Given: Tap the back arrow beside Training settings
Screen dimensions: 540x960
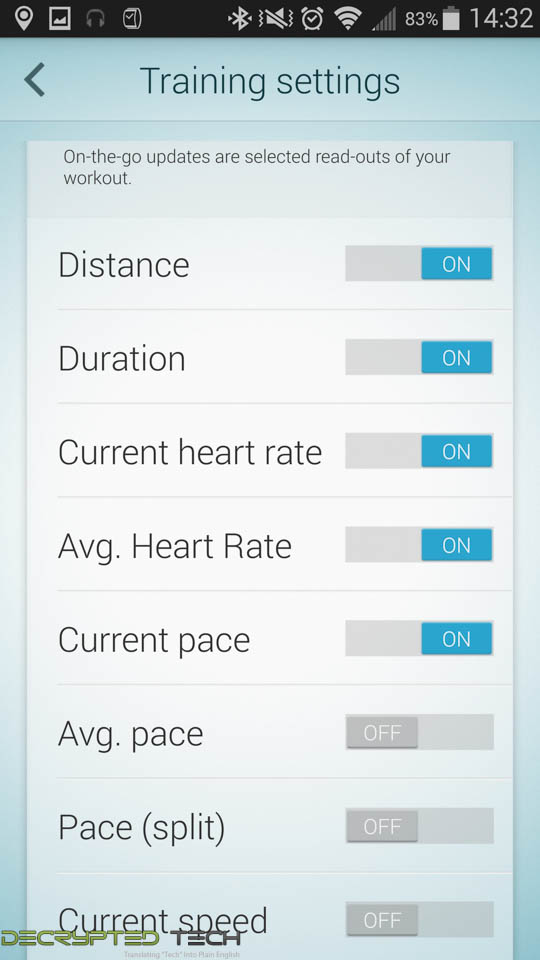Looking at the screenshot, I should tap(35, 80).
